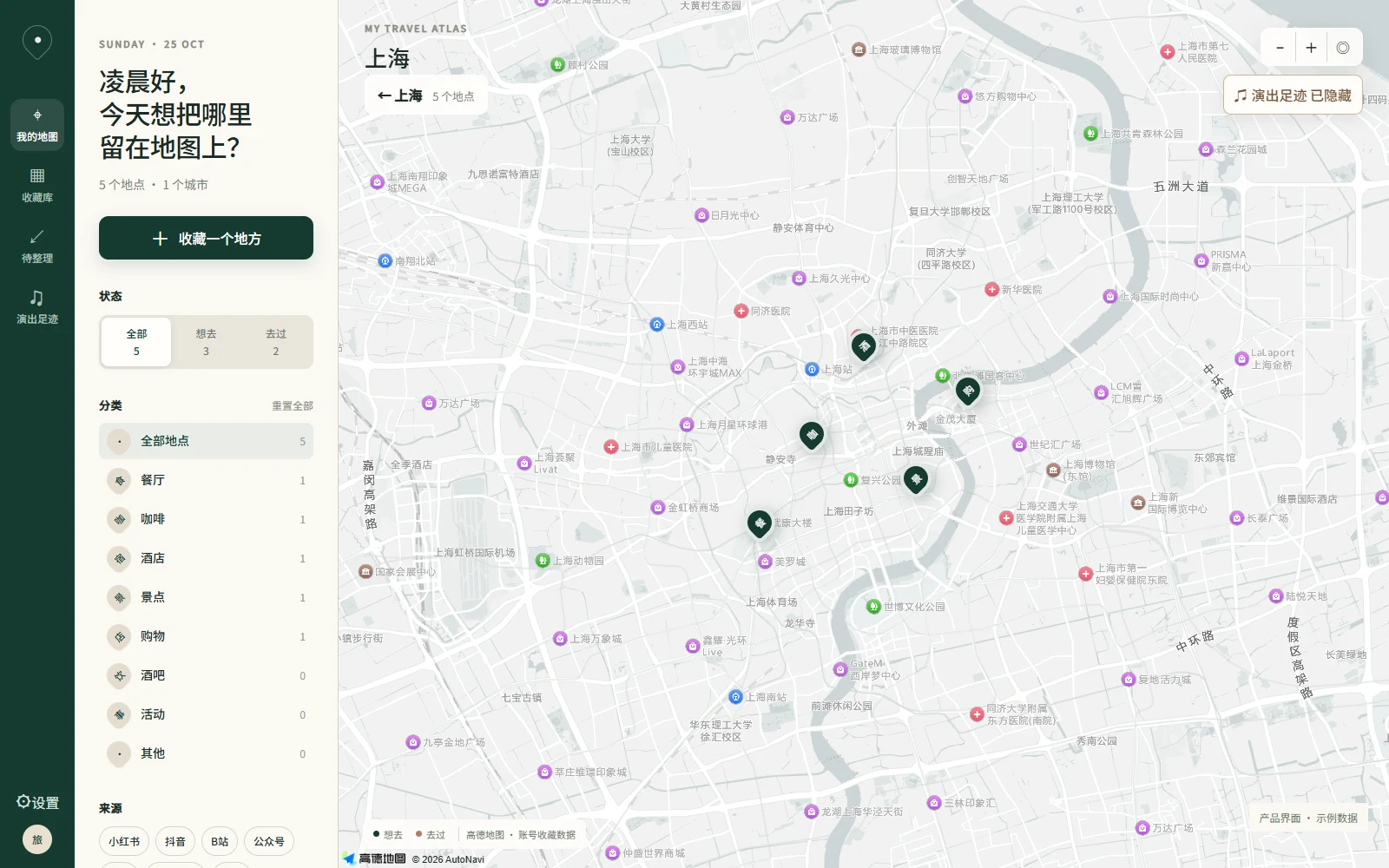Click the map marker near 复兴公园
The width and height of the screenshot is (1389, 868).
(916, 479)
